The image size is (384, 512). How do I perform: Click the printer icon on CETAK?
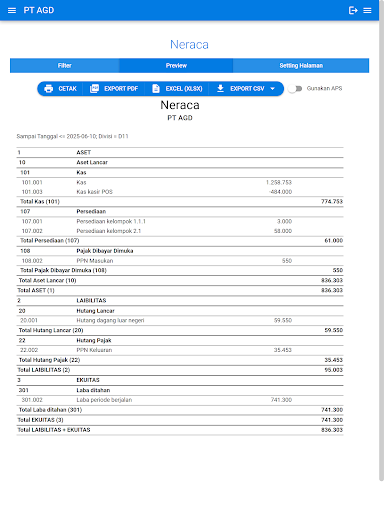tap(49, 89)
